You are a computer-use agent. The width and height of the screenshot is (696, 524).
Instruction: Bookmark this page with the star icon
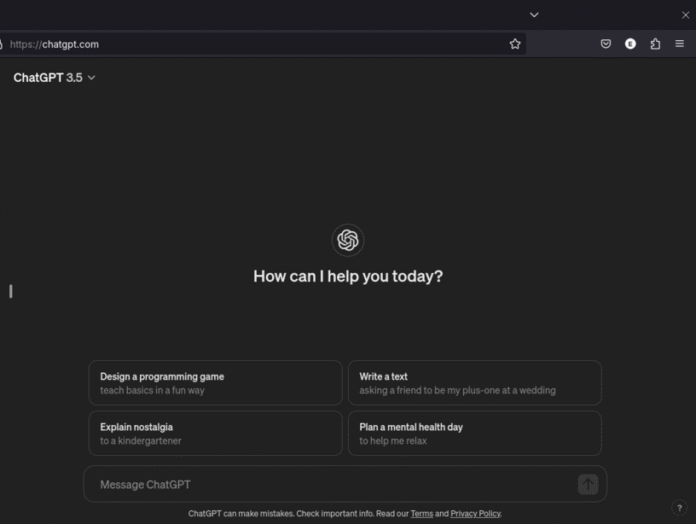[515, 44]
